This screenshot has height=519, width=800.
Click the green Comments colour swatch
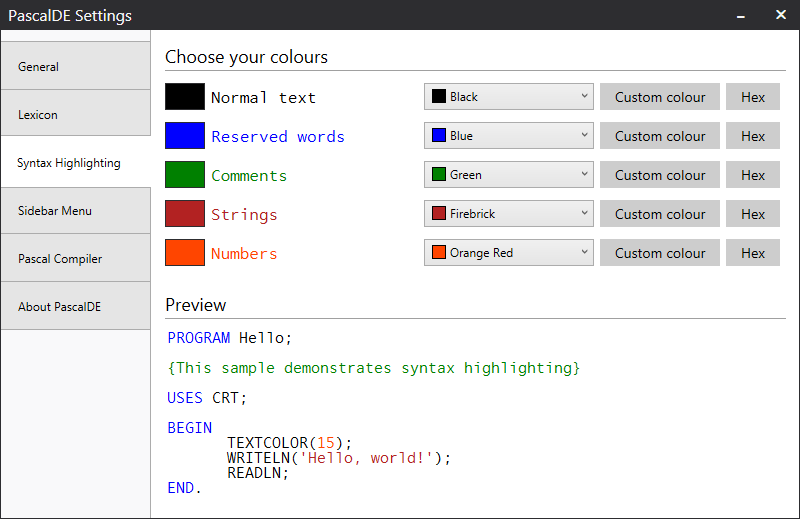click(185, 175)
